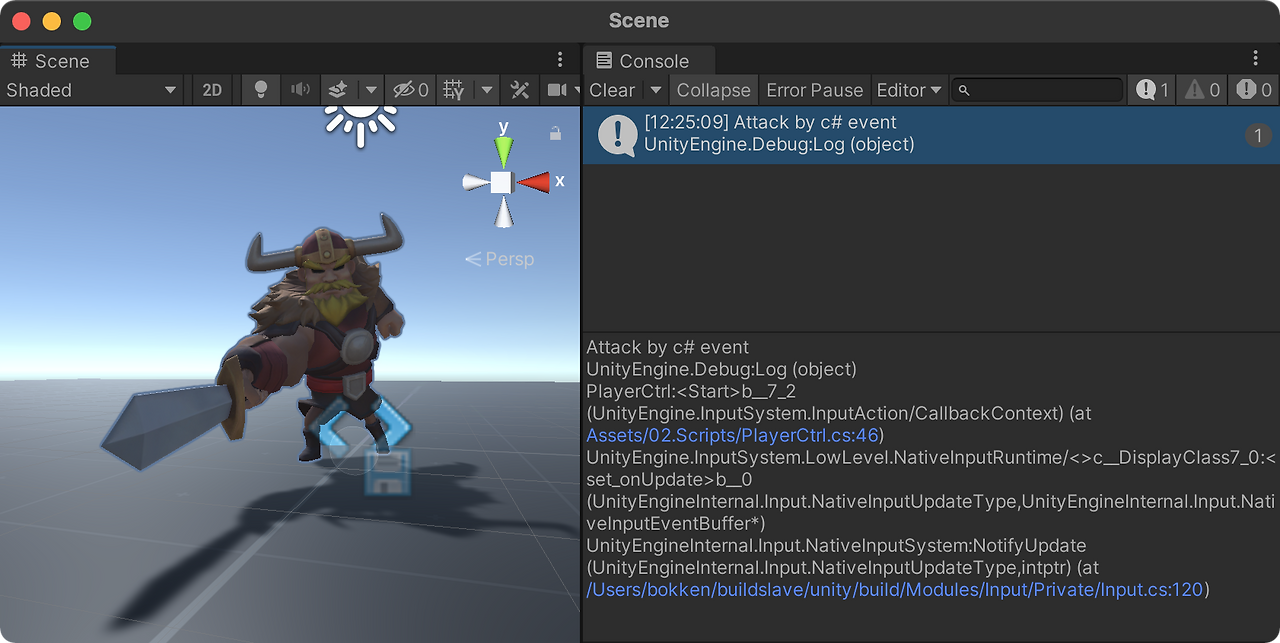Click the red X axis gizmo cone
The image size is (1280, 643).
[x=534, y=182]
